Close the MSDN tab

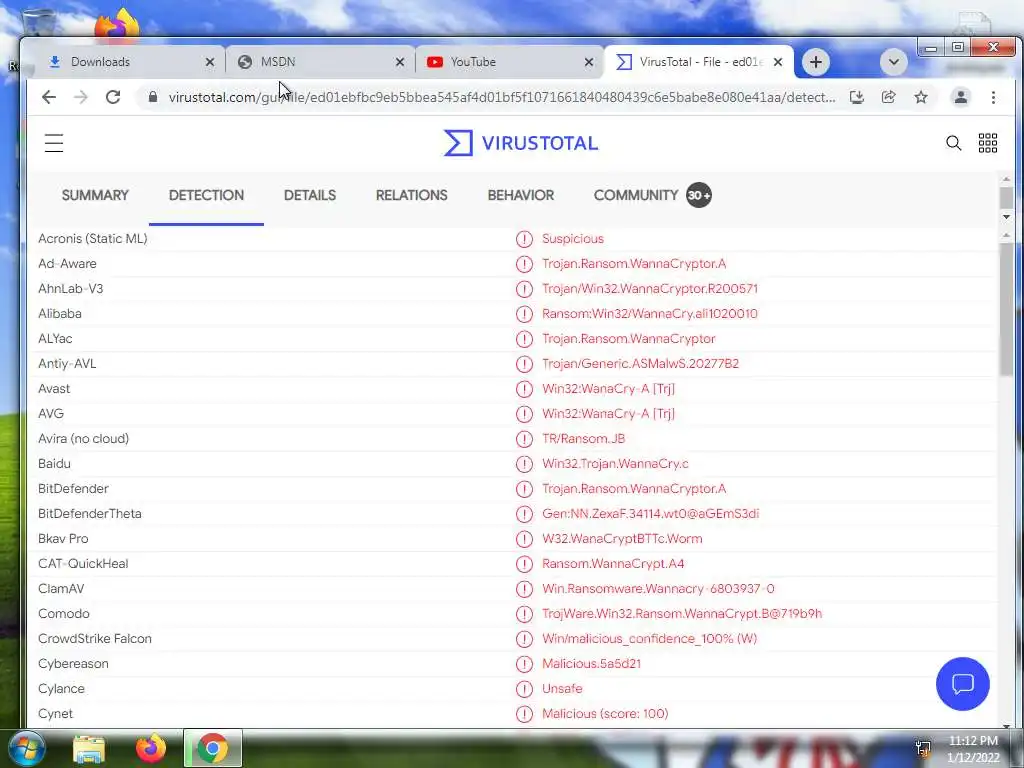coord(400,62)
